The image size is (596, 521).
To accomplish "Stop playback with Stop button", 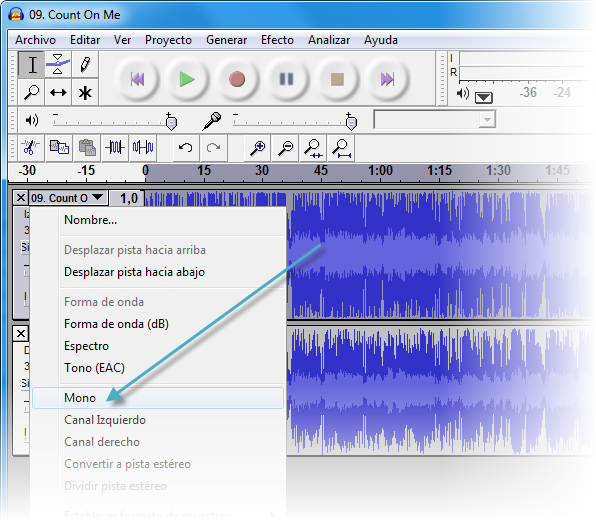I will click(337, 79).
